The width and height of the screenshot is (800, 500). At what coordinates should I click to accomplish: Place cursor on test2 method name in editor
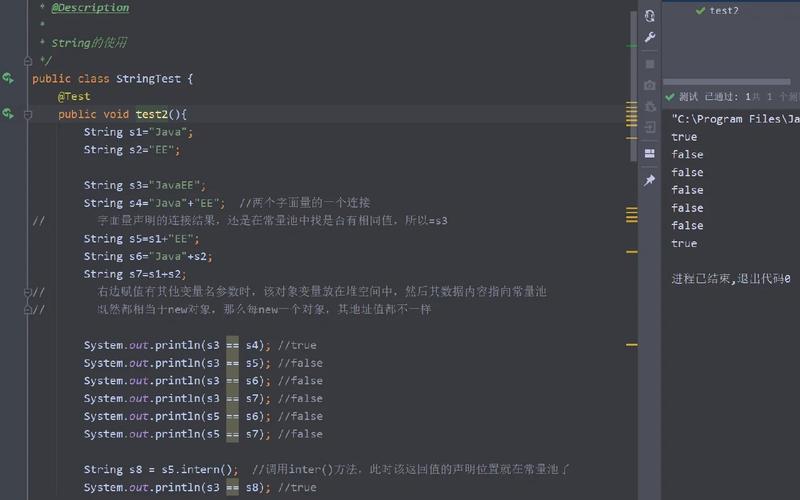[152, 114]
